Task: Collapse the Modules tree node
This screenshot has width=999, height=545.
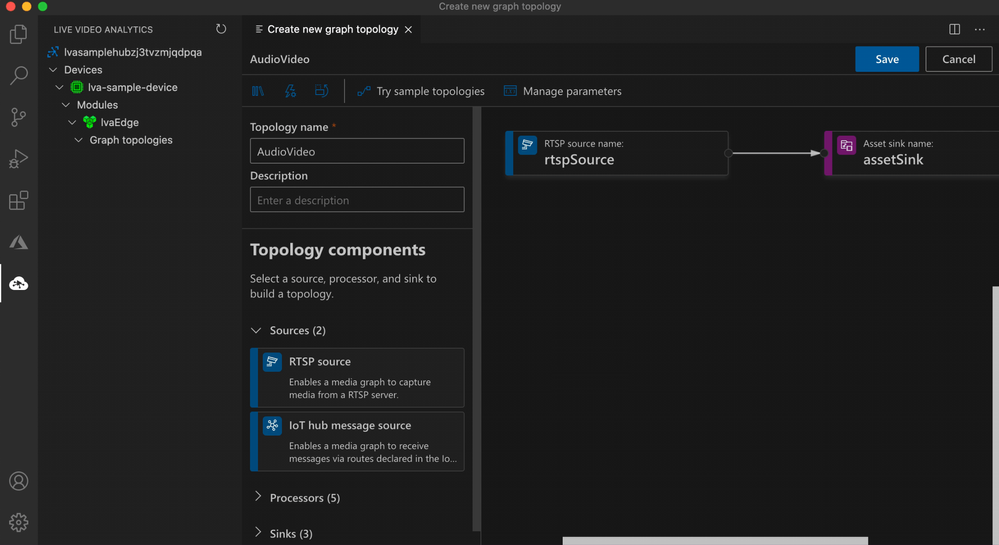Action: [x=66, y=105]
